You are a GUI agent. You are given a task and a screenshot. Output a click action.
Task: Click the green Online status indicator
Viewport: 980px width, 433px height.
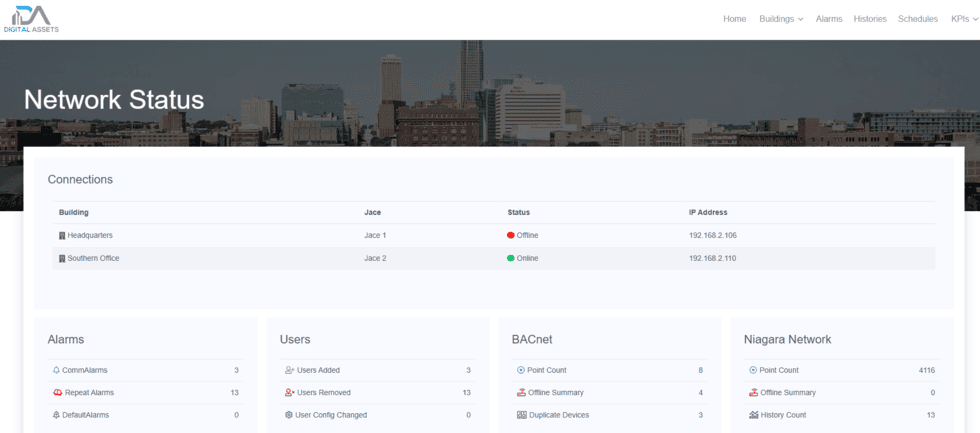pos(511,258)
